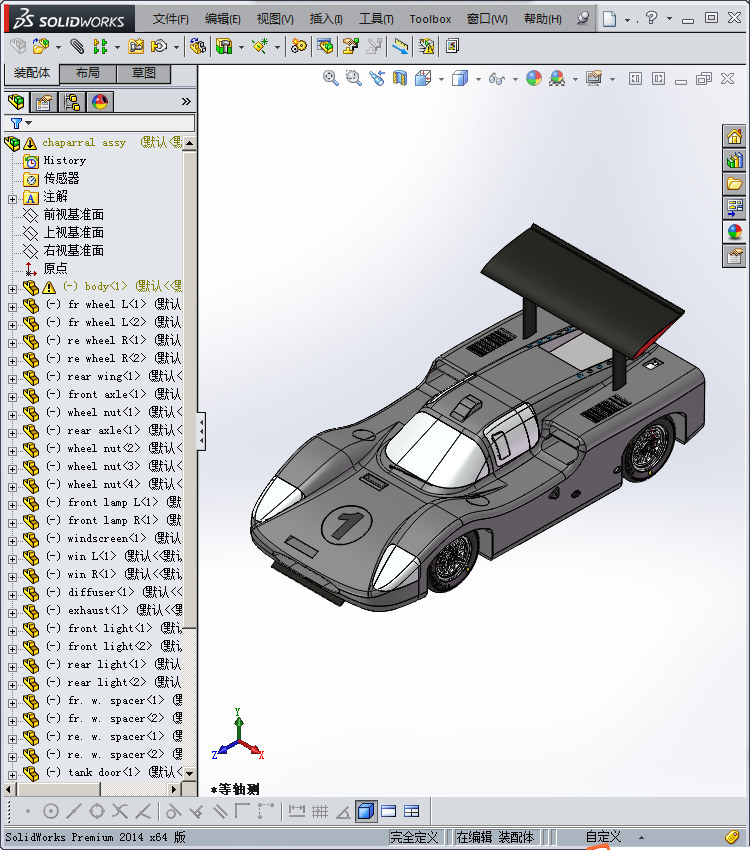750x850 pixels.
Task: Click the New Motion Study icon
Action: pyautogui.click(x=299, y=47)
